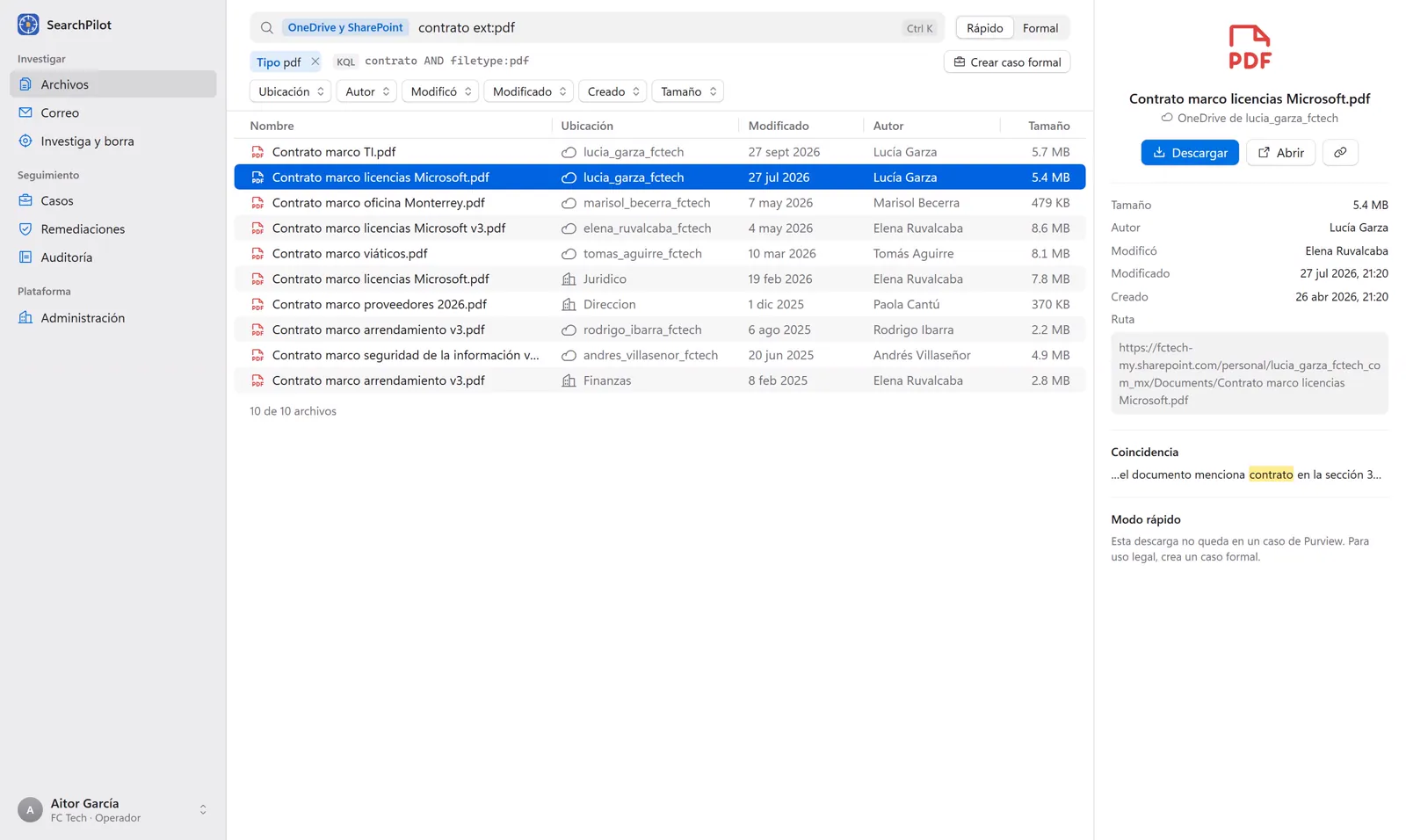Open the Autor filter dropdown
This screenshot has height=840, width=1406.
366,91
